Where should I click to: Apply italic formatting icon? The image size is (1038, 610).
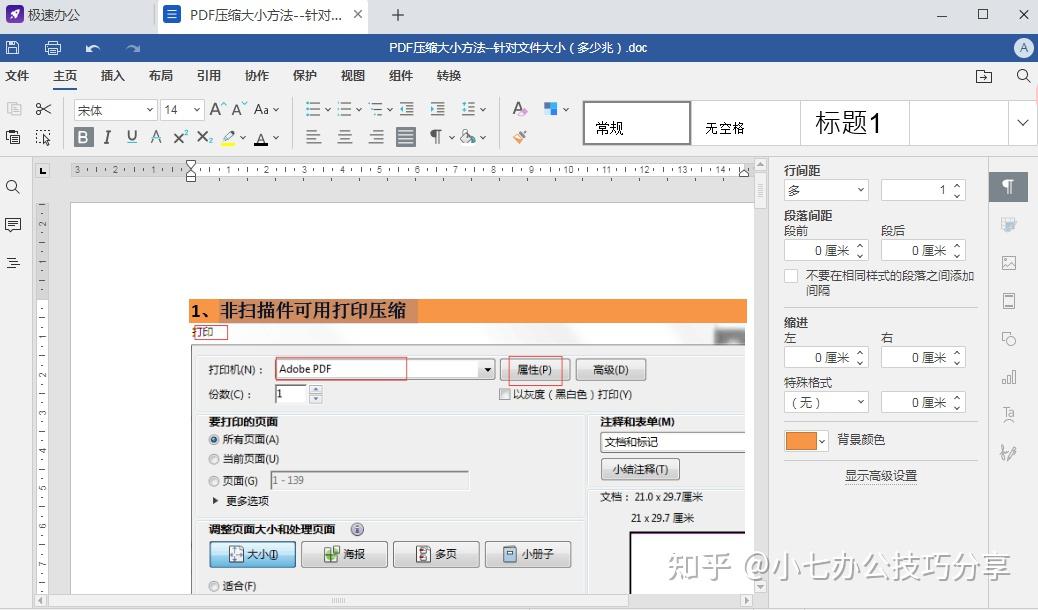107,137
